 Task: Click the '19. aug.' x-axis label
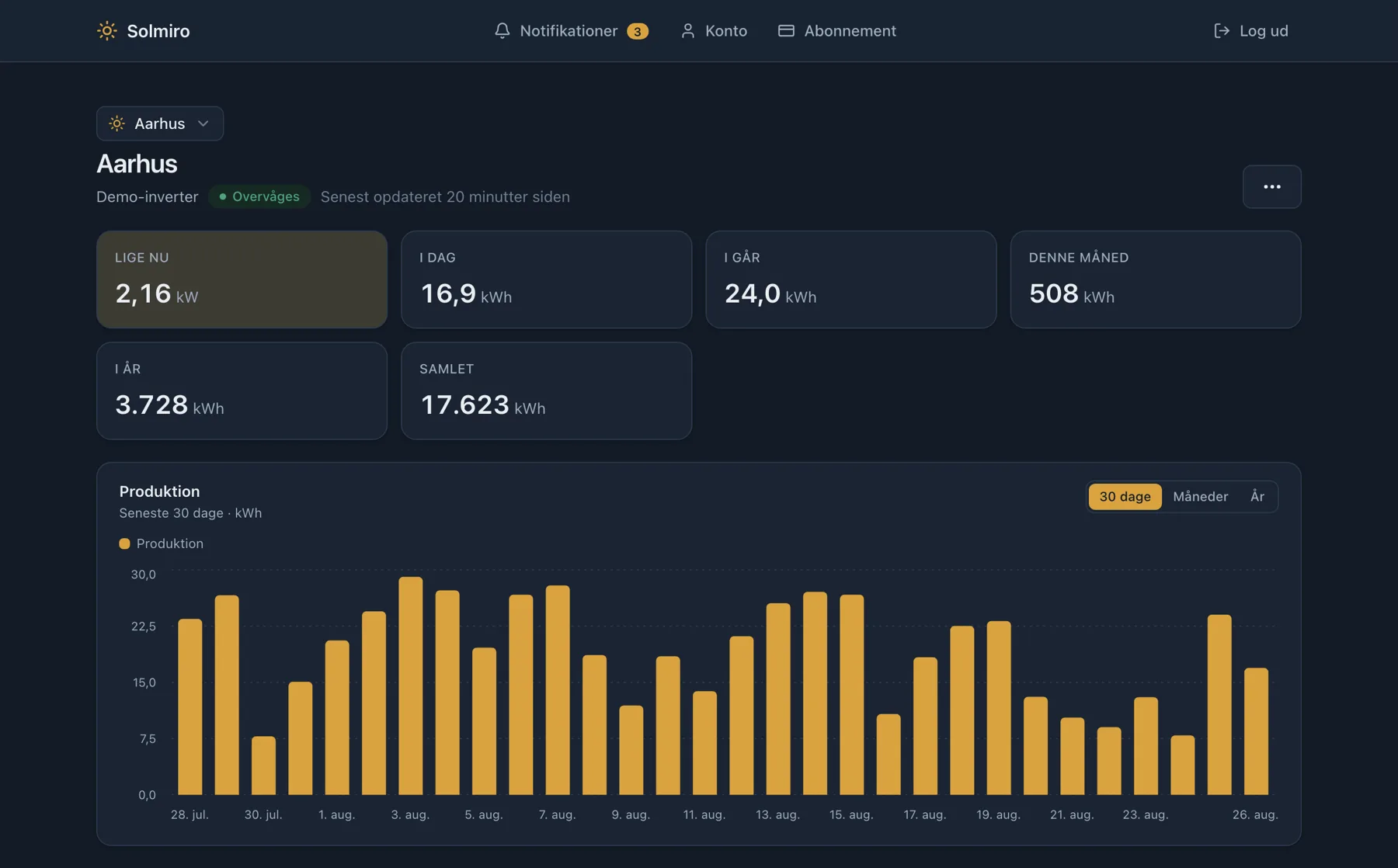coord(998,814)
